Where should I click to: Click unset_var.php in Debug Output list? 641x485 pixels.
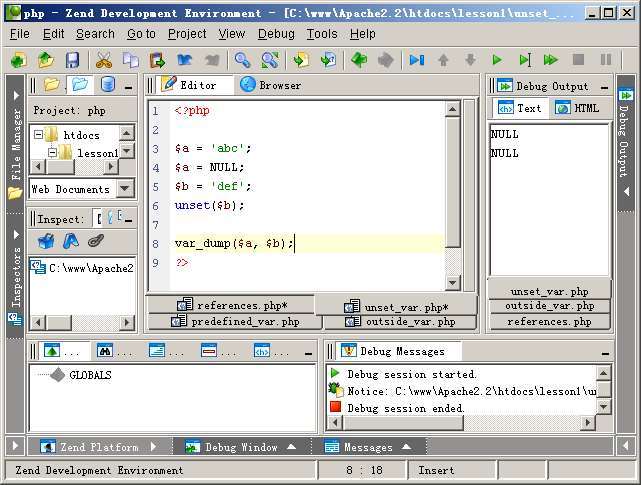coord(549,291)
